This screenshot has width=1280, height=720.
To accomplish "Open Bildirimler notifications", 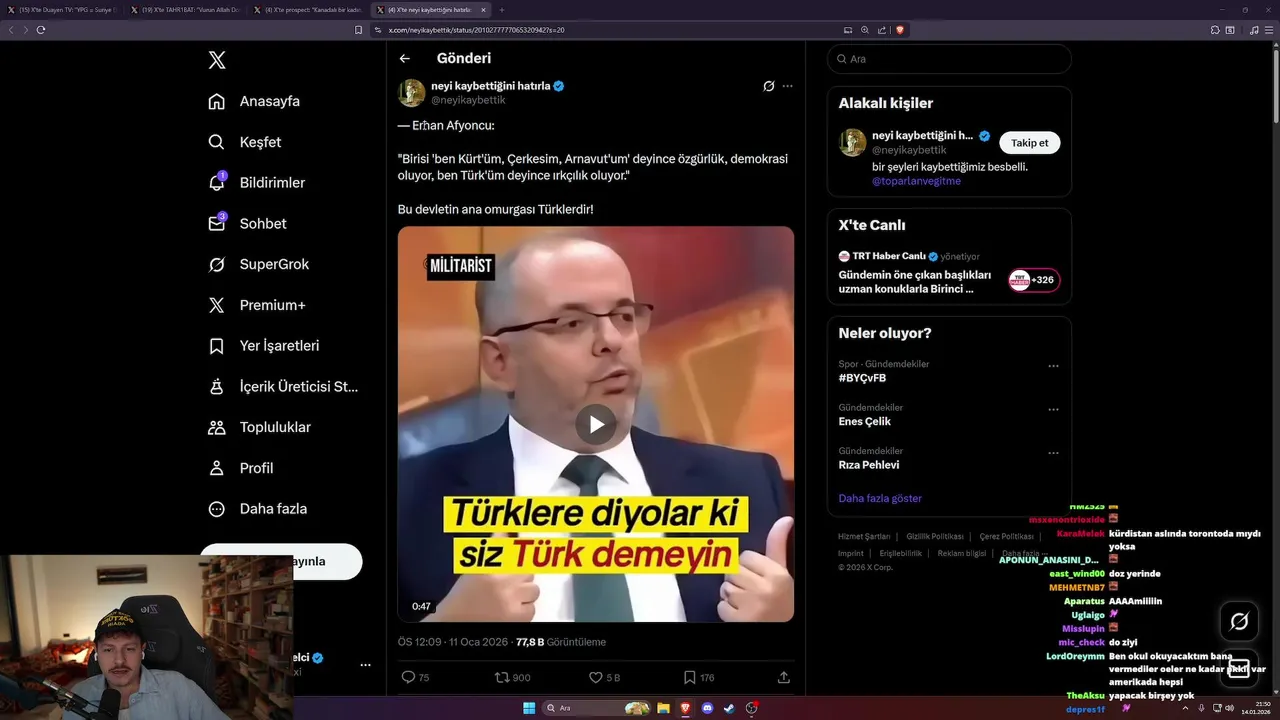I will pyautogui.click(x=256, y=183).
